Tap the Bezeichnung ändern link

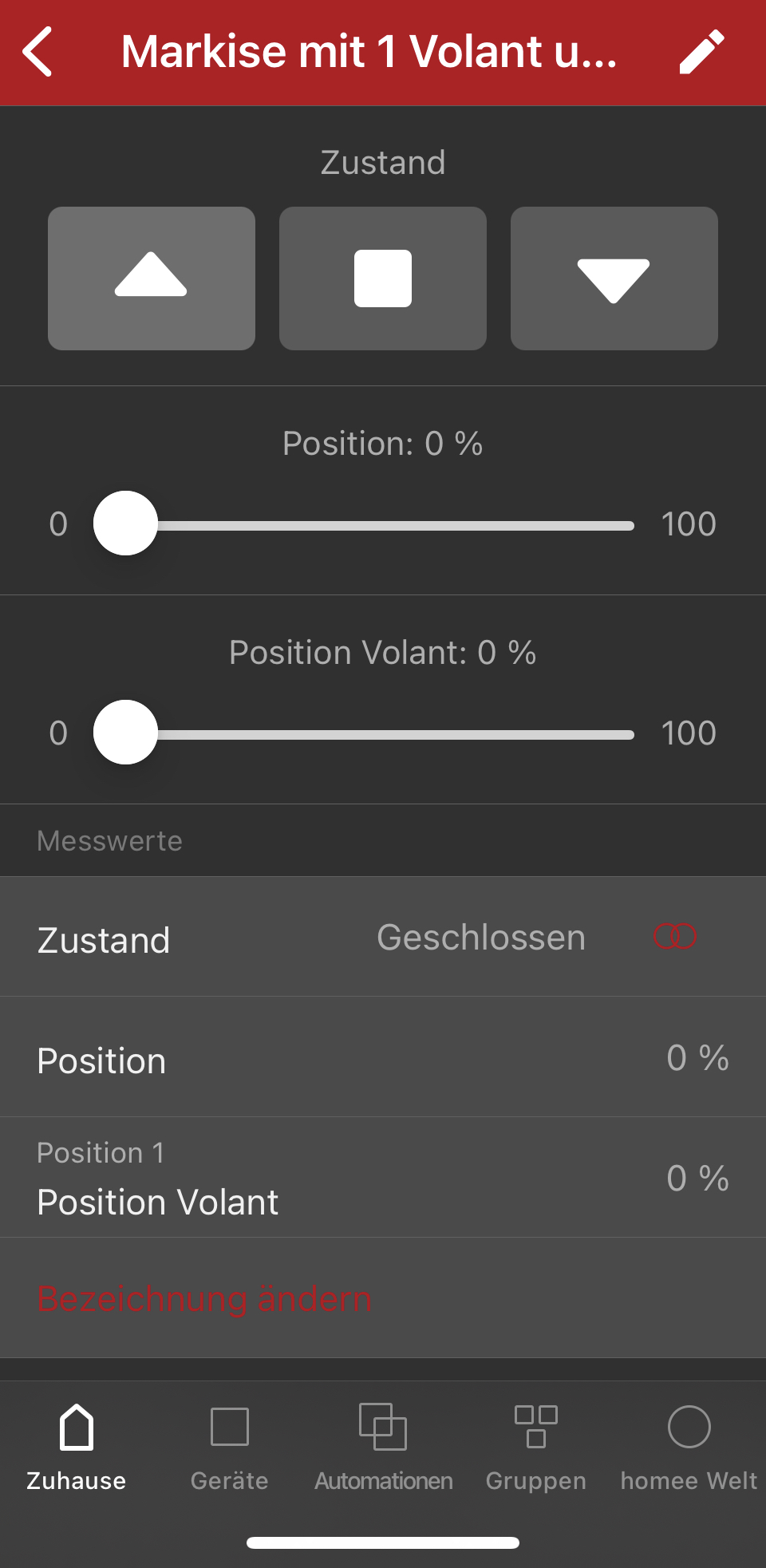204,1299
